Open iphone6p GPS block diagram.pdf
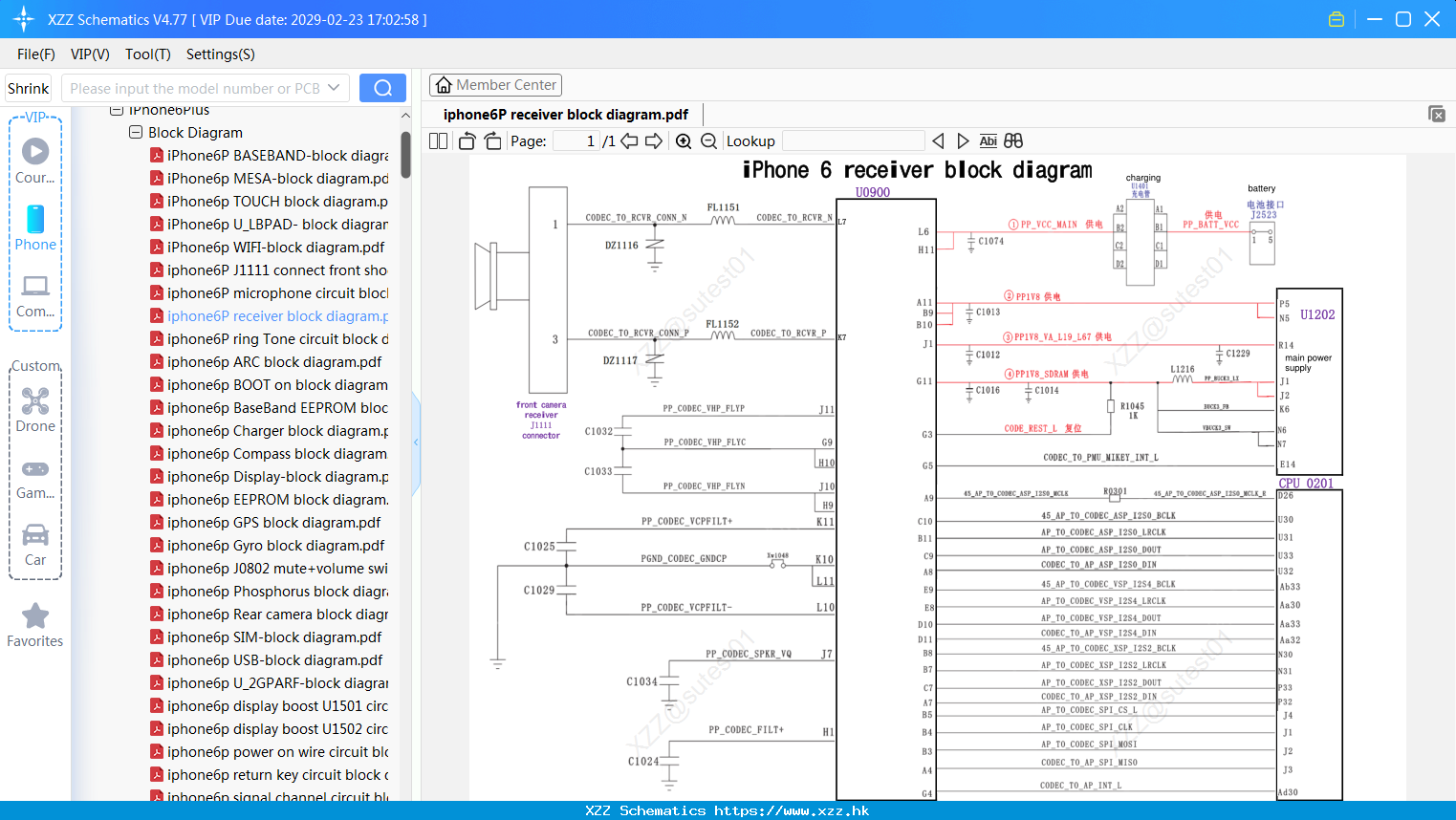The image size is (1456, 820). click(266, 522)
